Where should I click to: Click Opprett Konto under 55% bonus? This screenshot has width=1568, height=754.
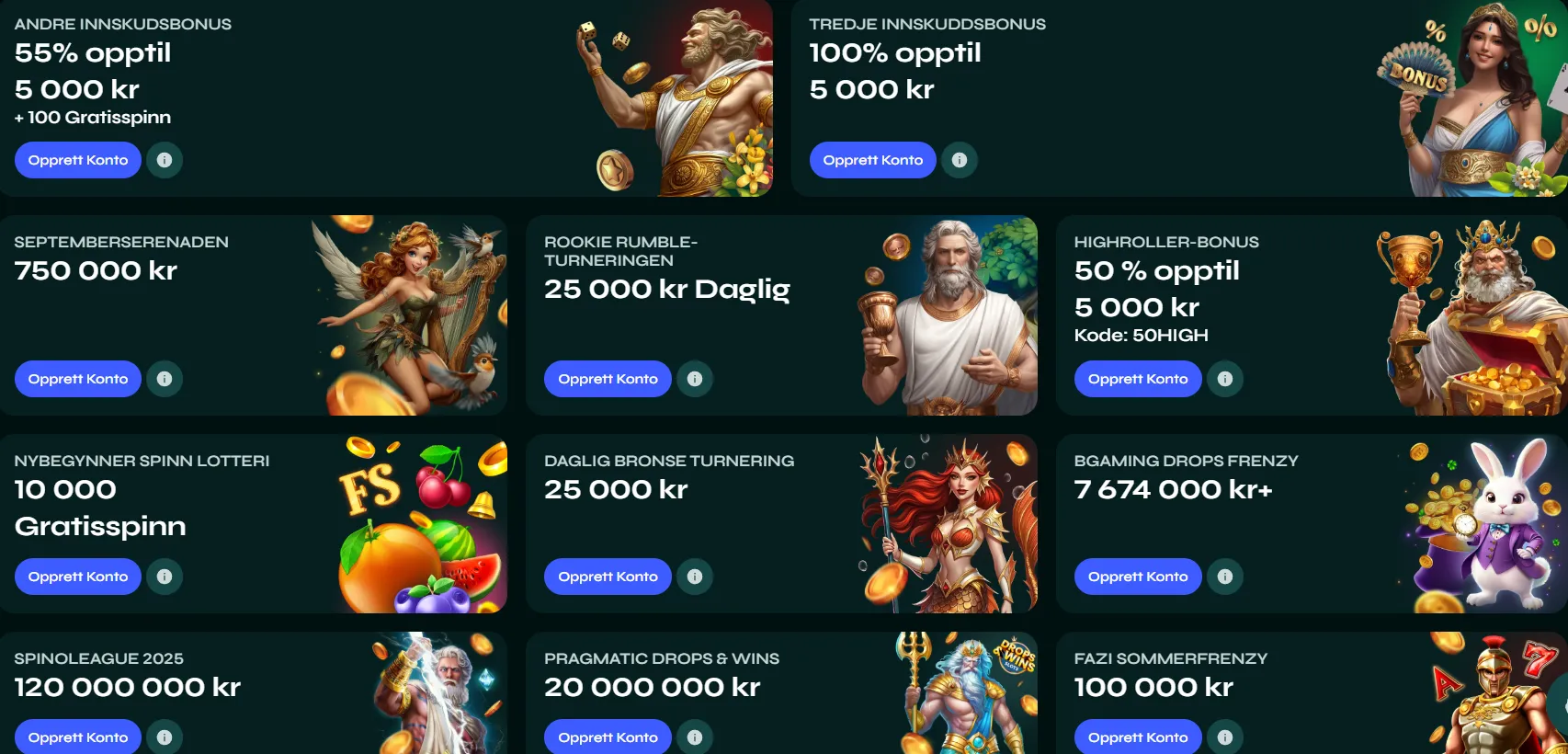pyautogui.click(x=78, y=160)
